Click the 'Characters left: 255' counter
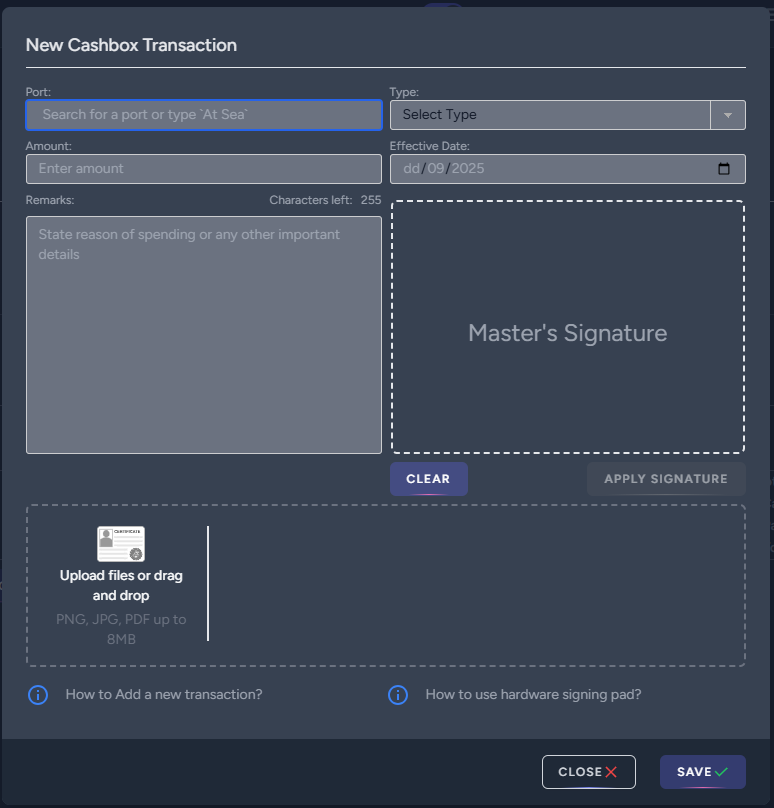This screenshot has width=774, height=808. coord(325,200)
